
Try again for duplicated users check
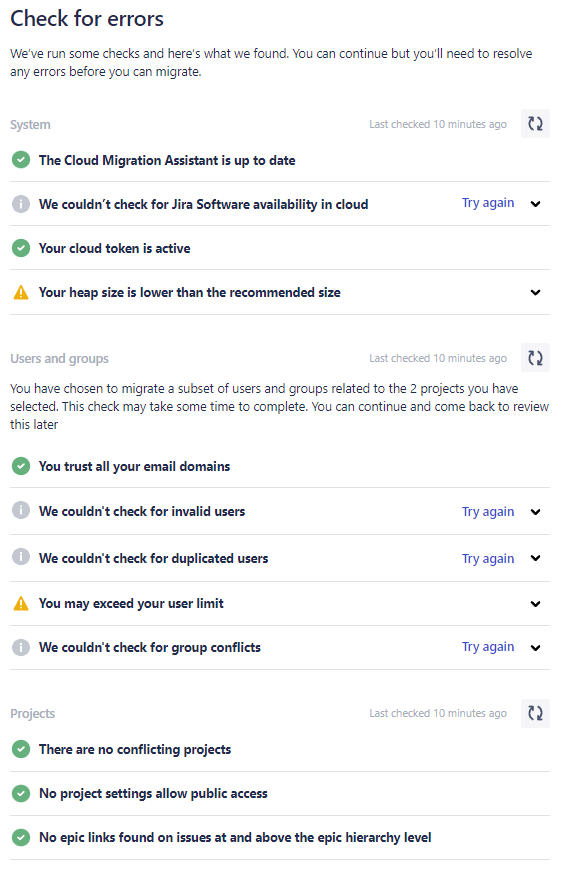tap(487, 559)
